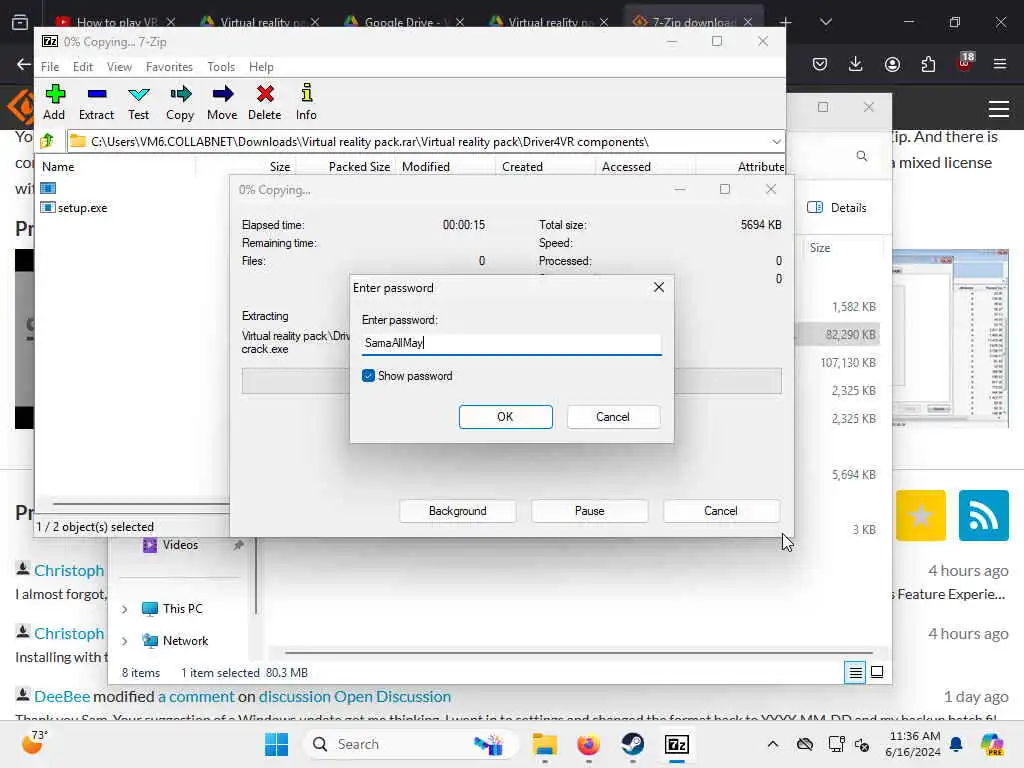This screenshot has width=1024, height=768.
Task: Go back in Firefox
Action: pos(24,64)
